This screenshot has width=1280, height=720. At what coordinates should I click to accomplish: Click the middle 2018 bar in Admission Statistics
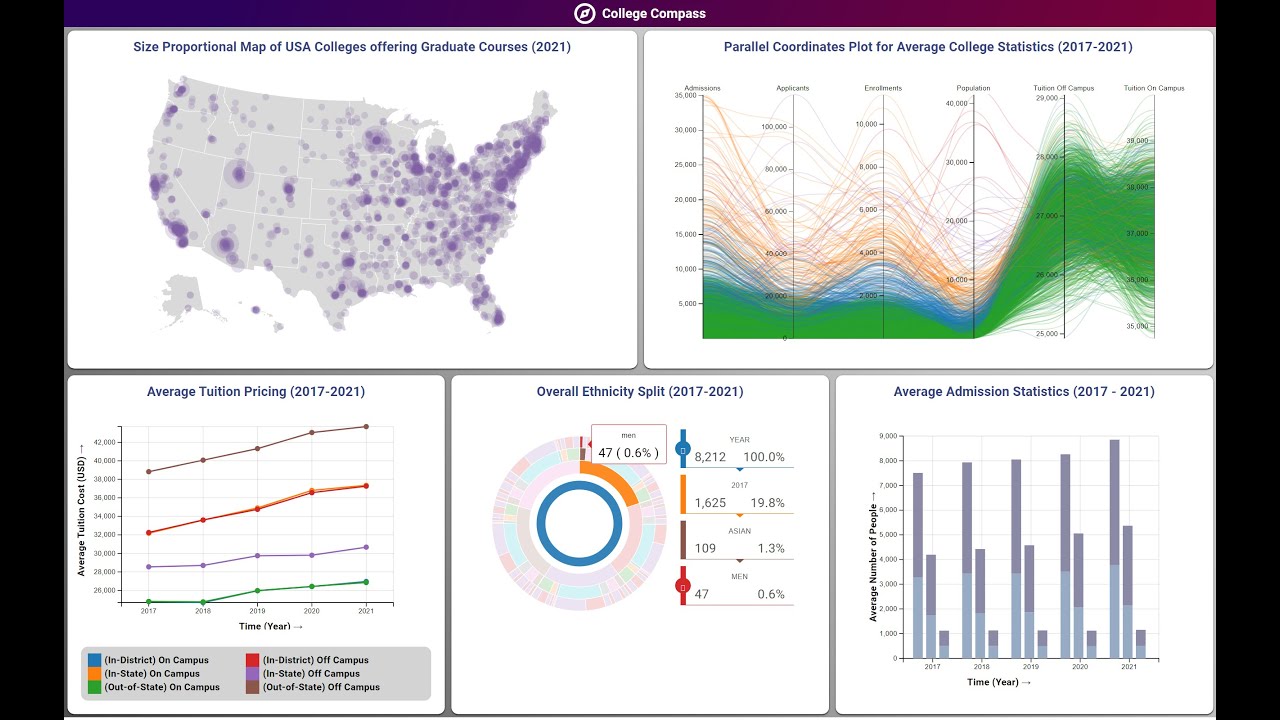tap(980, 603)
